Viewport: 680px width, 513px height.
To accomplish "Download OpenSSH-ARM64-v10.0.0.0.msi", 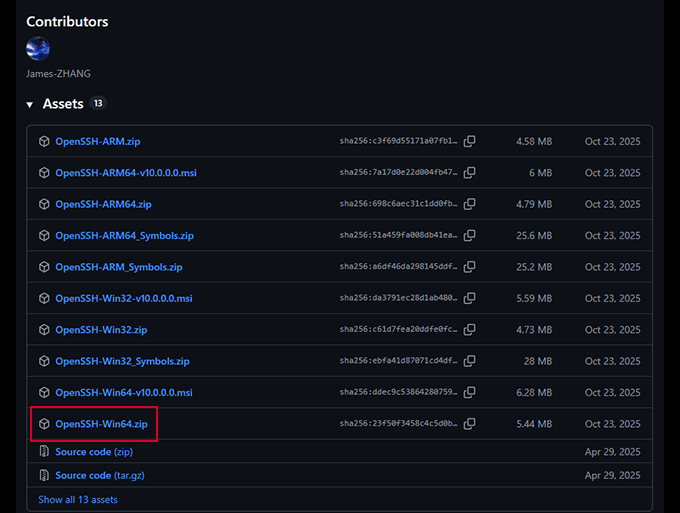I will (126, 173).
